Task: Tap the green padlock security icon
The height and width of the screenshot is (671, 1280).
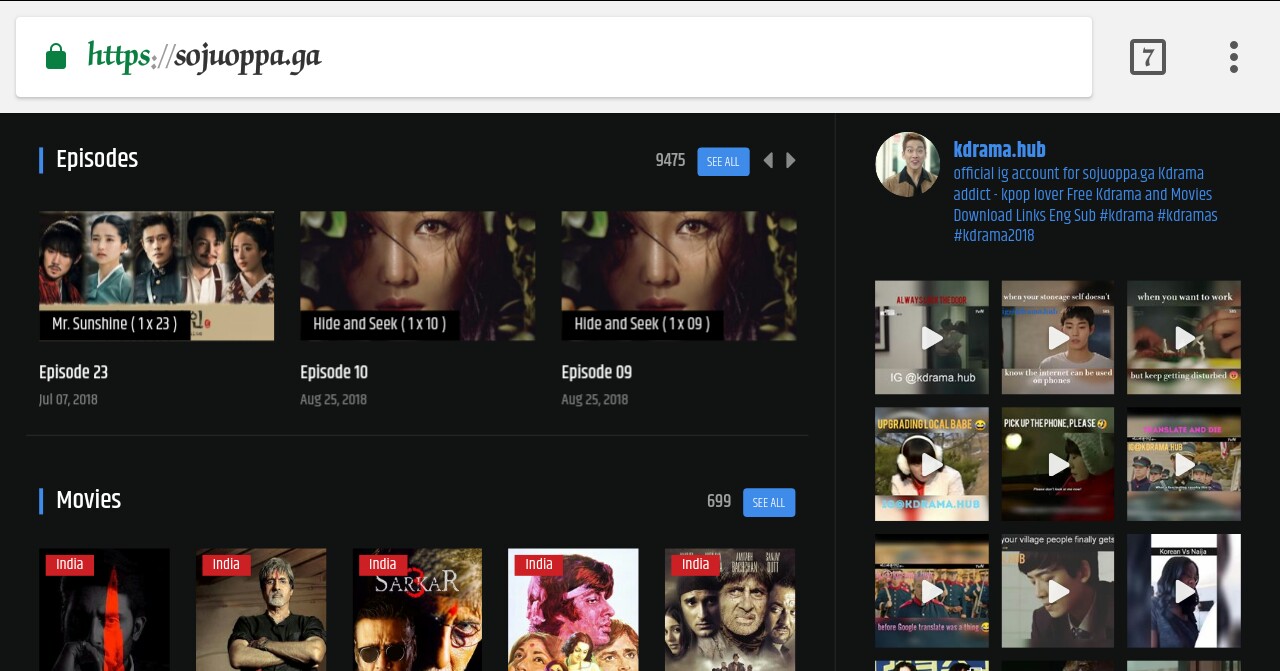Action: (x=56, y=57)
